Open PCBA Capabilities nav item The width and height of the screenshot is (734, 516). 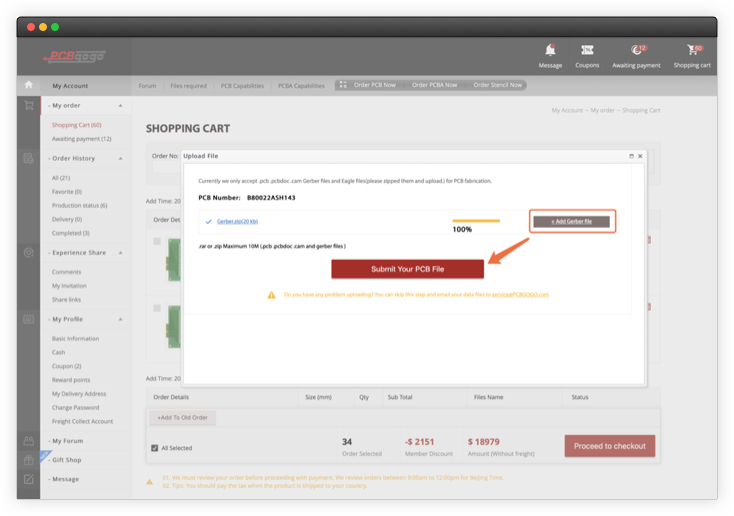301,86
